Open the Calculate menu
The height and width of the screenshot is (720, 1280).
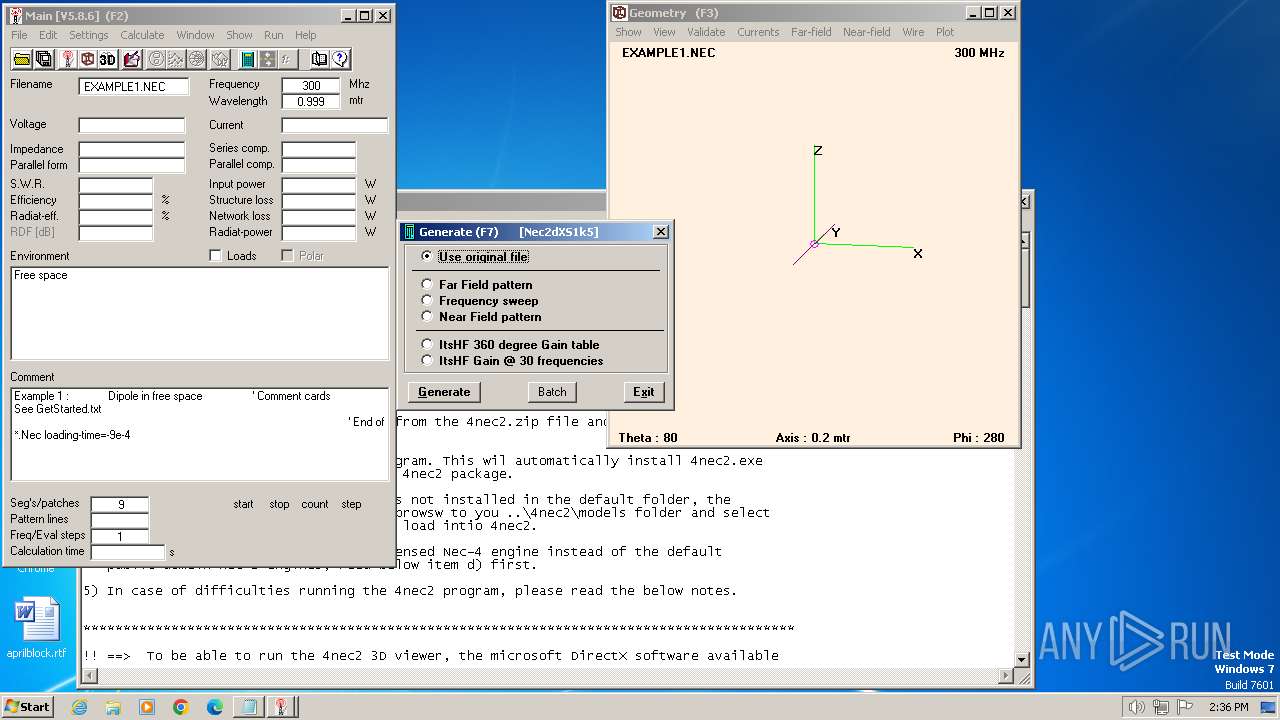coord(142,35)
